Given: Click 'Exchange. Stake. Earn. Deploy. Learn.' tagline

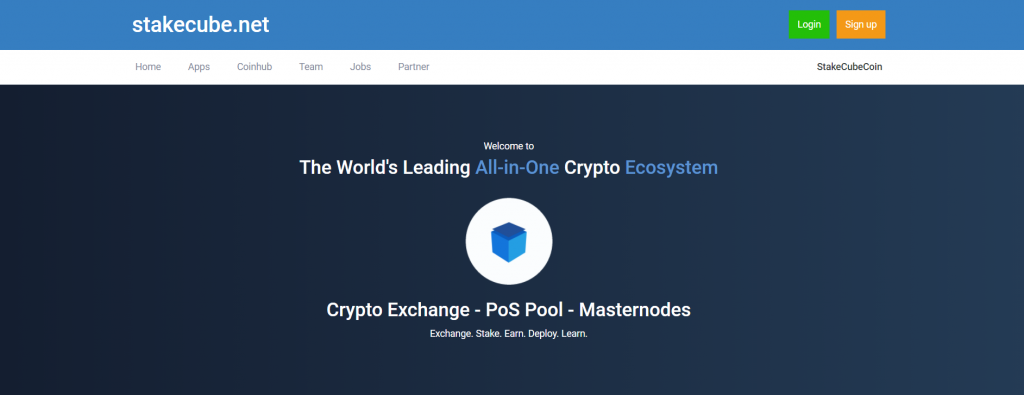Looking at the screenshot, I should coord(509,334).
